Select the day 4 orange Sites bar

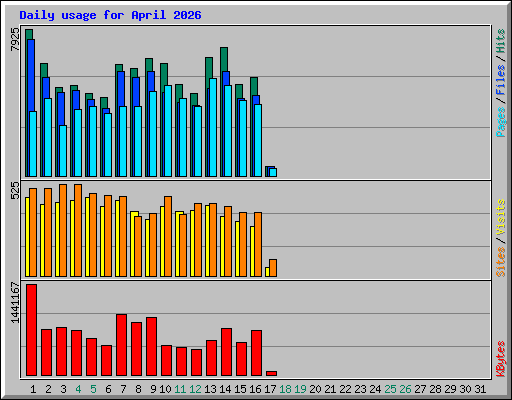[x=78, y=230]
